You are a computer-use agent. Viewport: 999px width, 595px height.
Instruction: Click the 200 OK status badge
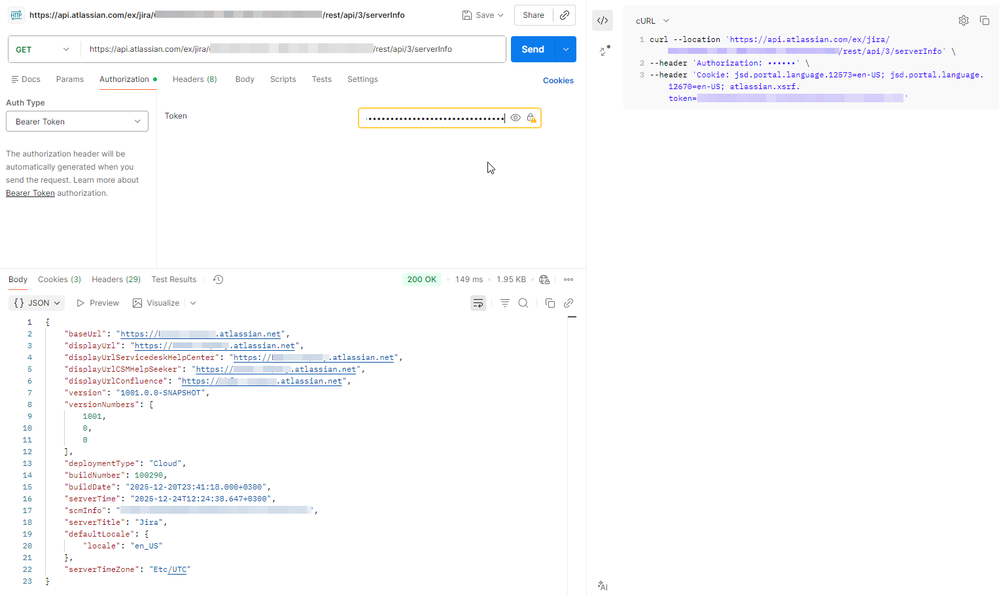(x=422, y=279)
